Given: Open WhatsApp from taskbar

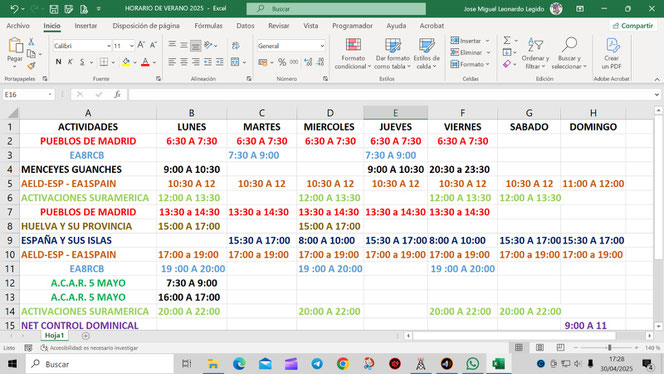Looking at the screenshot, I should [473, 364].
